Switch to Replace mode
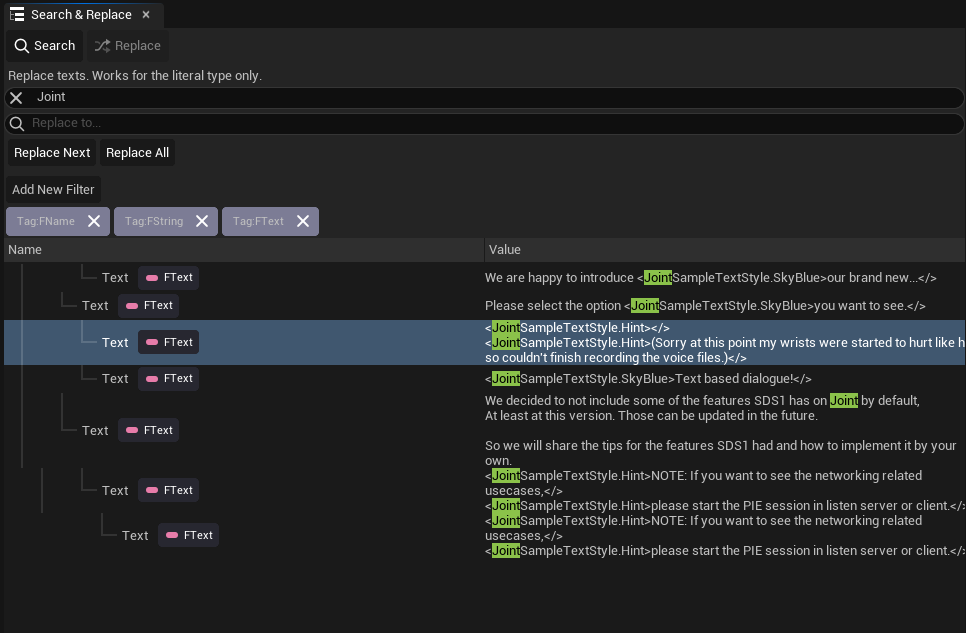This screenshot has height=633, width=966. (127, 45)
